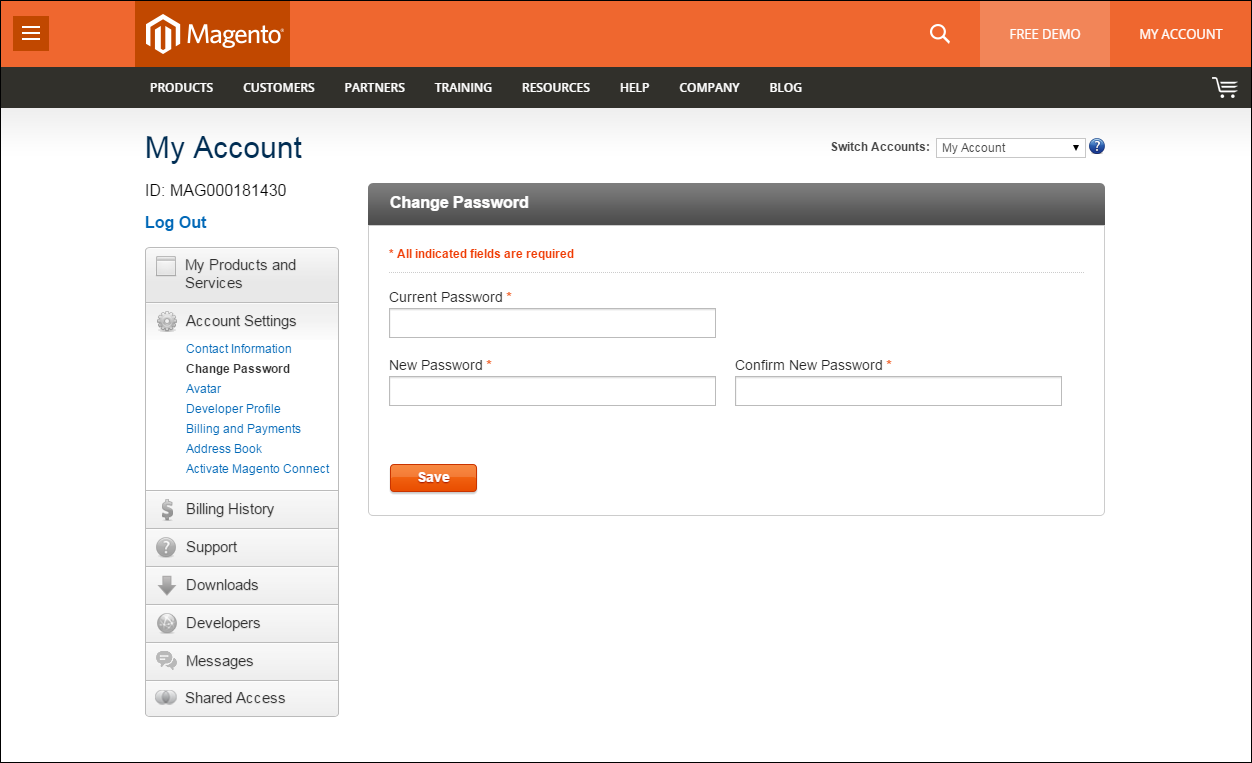Click the ID: MAG000181430 text
Viewport: 1252px width, 763px height.
tap(216, 190)
